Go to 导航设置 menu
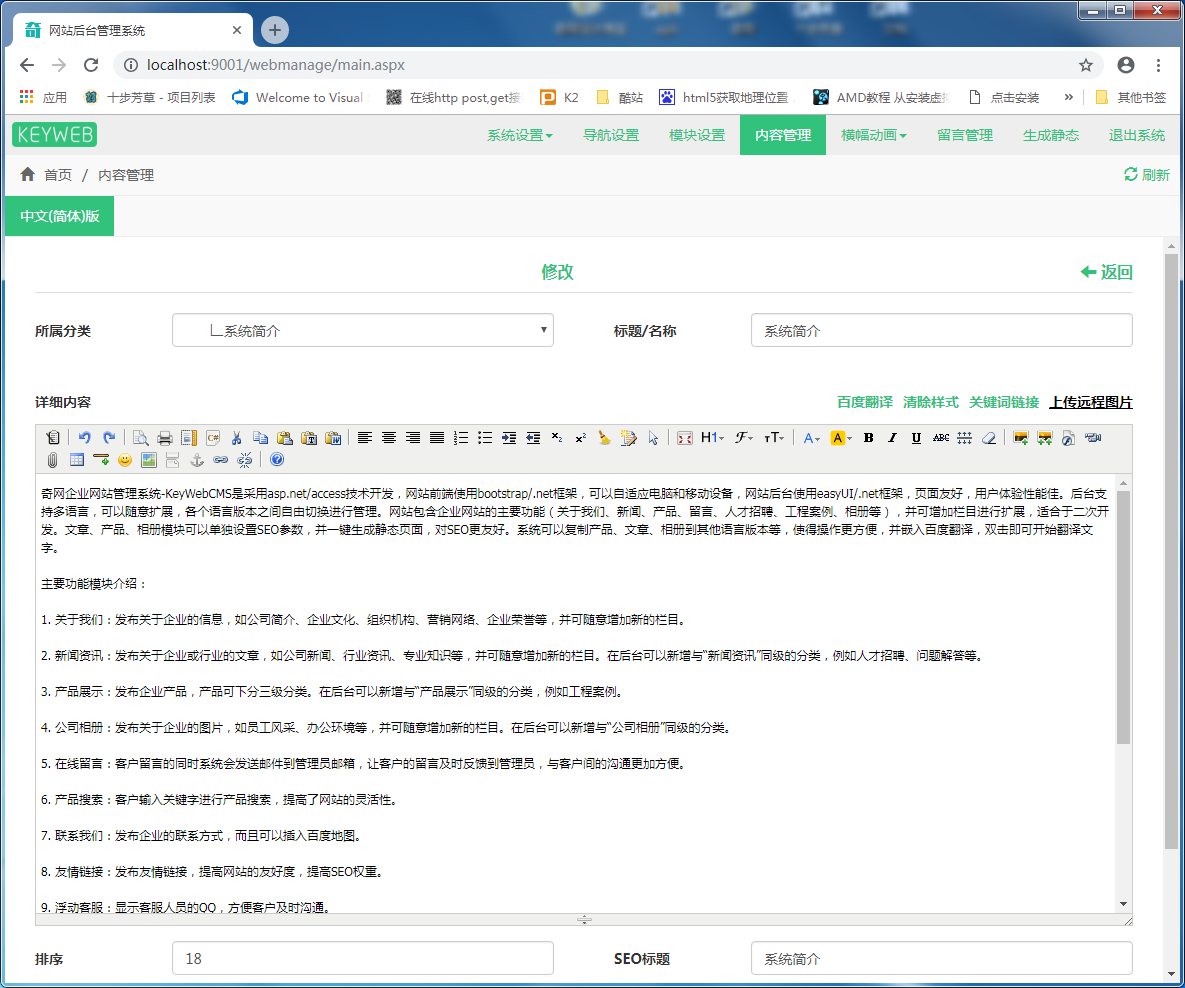Image resolution: width=1185 pixels, height=988 pixels. tap(611, 135)
